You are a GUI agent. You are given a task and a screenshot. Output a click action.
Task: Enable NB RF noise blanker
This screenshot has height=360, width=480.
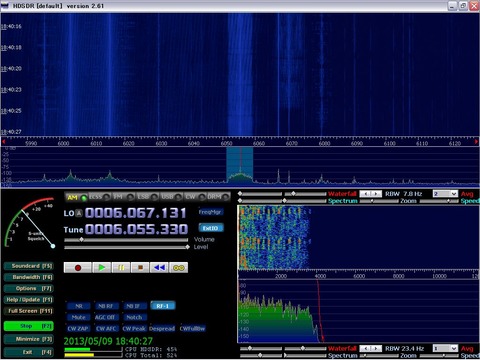(x=106, y=306)
